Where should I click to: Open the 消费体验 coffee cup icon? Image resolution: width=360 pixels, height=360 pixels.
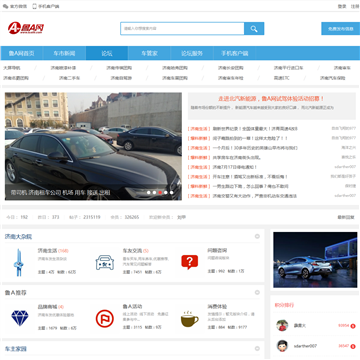click(x=189, y=319)
